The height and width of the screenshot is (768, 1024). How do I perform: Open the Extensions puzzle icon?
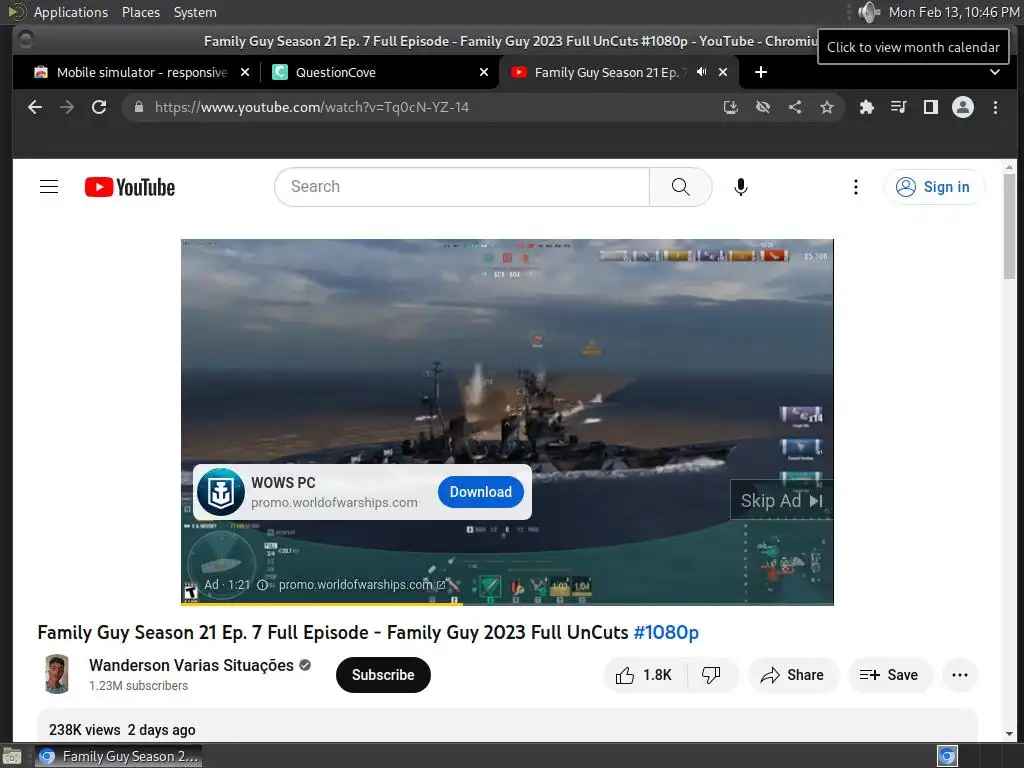pyautogui.click(x=867, y=107)
